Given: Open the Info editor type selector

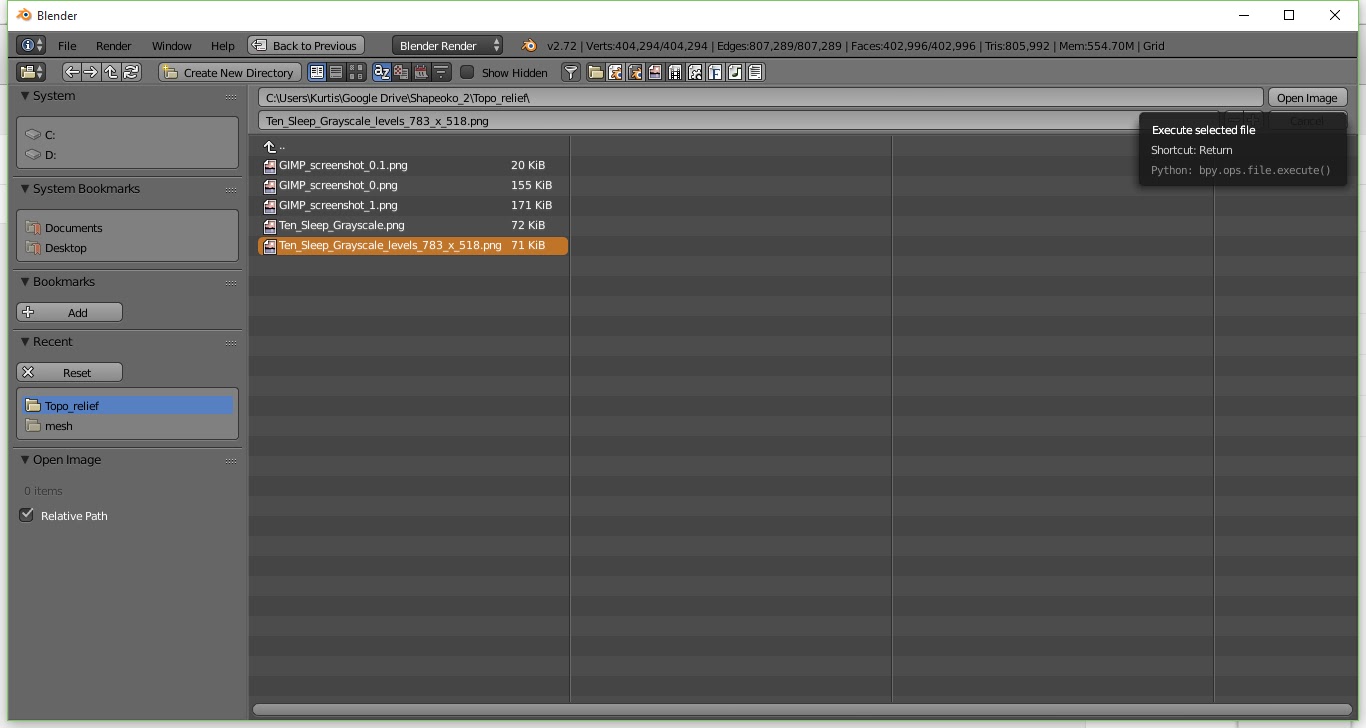Looking at the screenshot, I should pyautogui.click(x=31, y=45).
